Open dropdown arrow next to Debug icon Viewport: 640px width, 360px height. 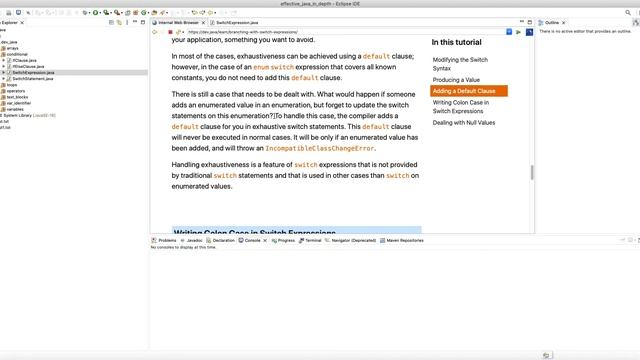89,13
